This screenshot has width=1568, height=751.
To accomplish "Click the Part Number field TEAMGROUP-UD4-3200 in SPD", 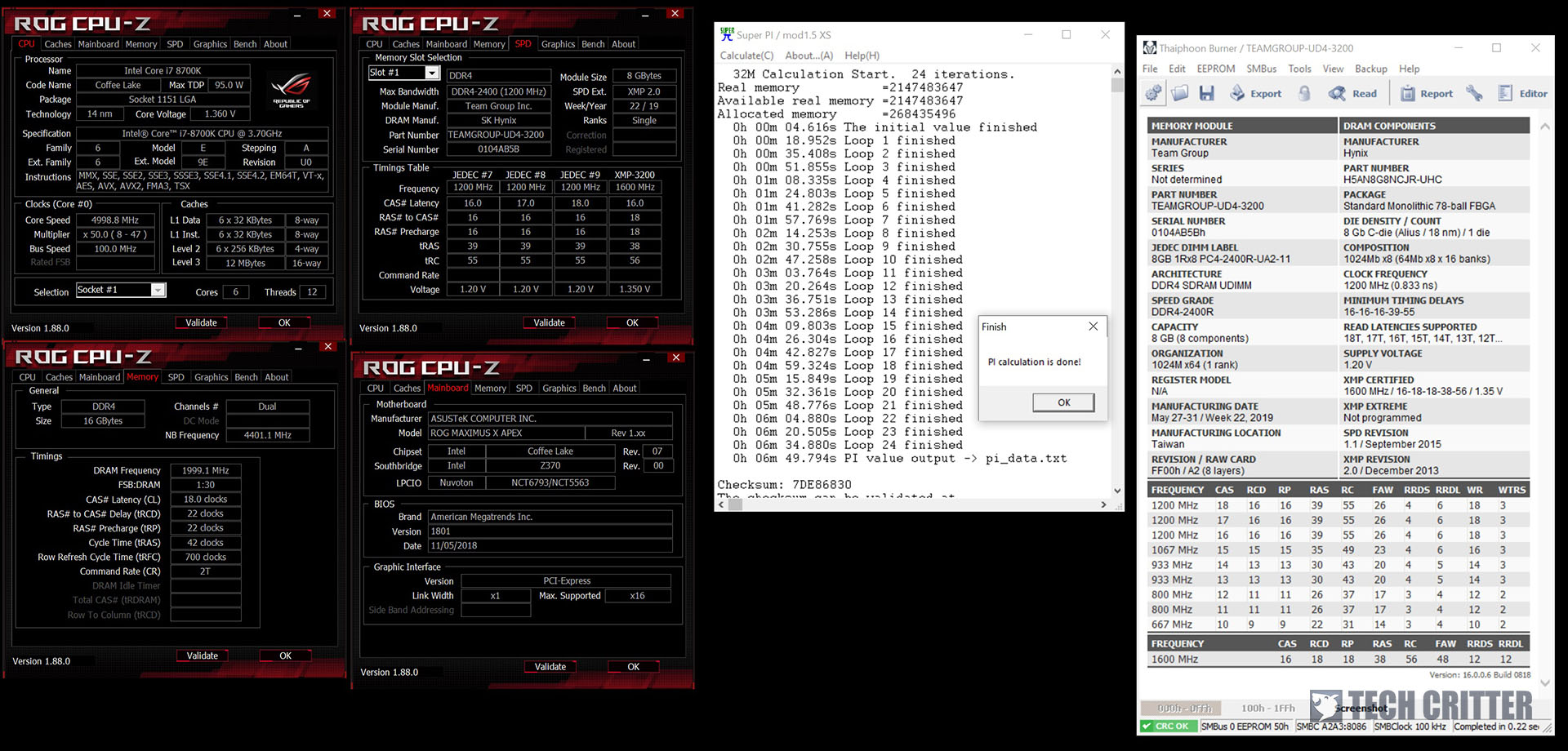I will [498, 135].
